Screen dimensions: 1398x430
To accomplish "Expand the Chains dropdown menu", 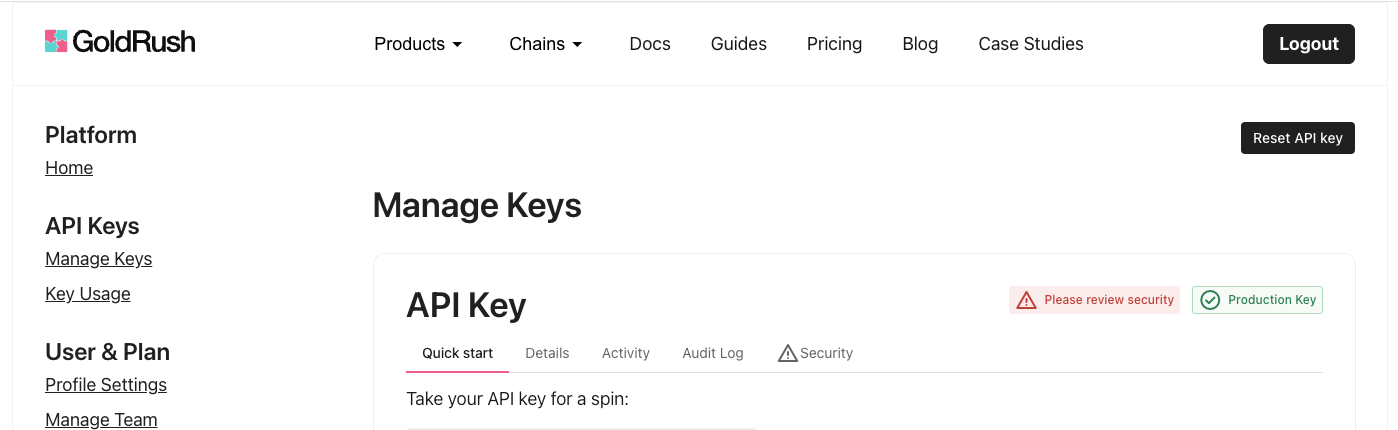I will (546, 44).
